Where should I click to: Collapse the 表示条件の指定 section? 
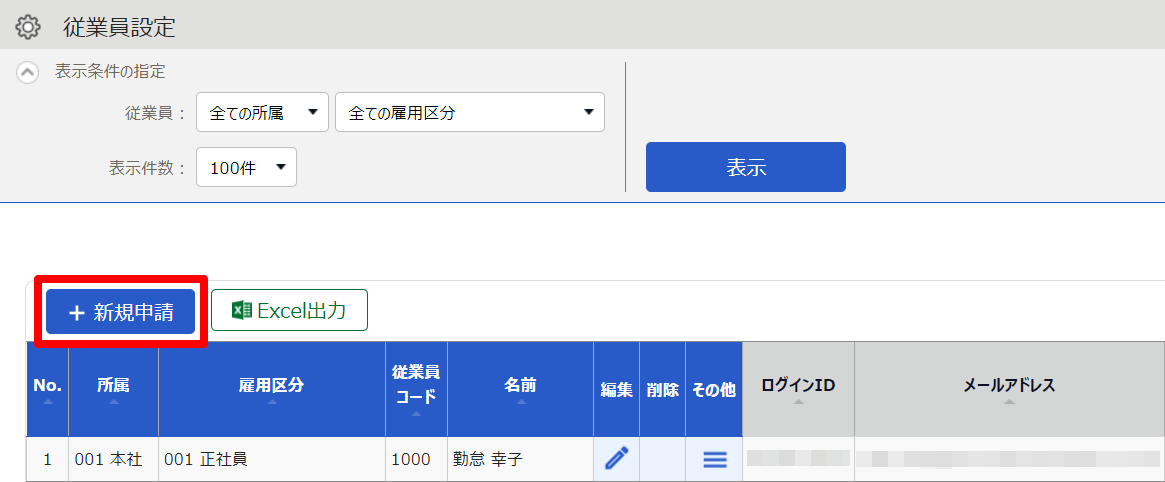tap(27, 72)
